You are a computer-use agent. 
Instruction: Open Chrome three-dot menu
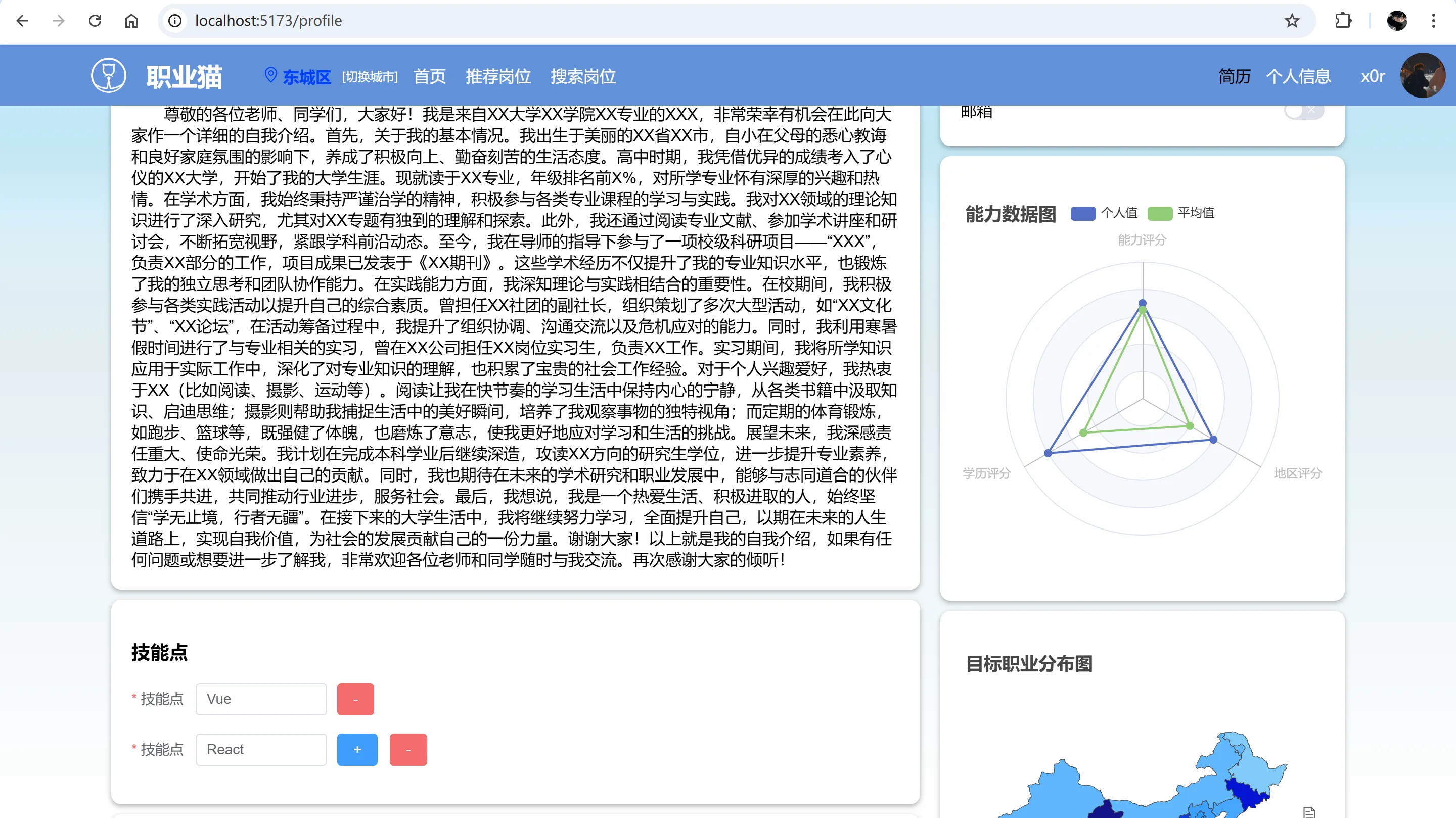(x=1433, y=21)
